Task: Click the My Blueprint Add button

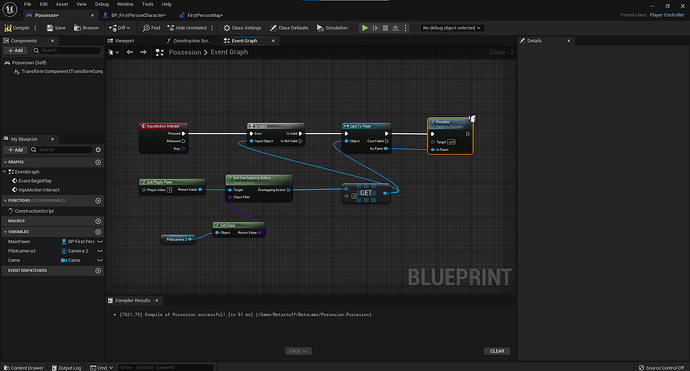Action: [x=15, y=150]
